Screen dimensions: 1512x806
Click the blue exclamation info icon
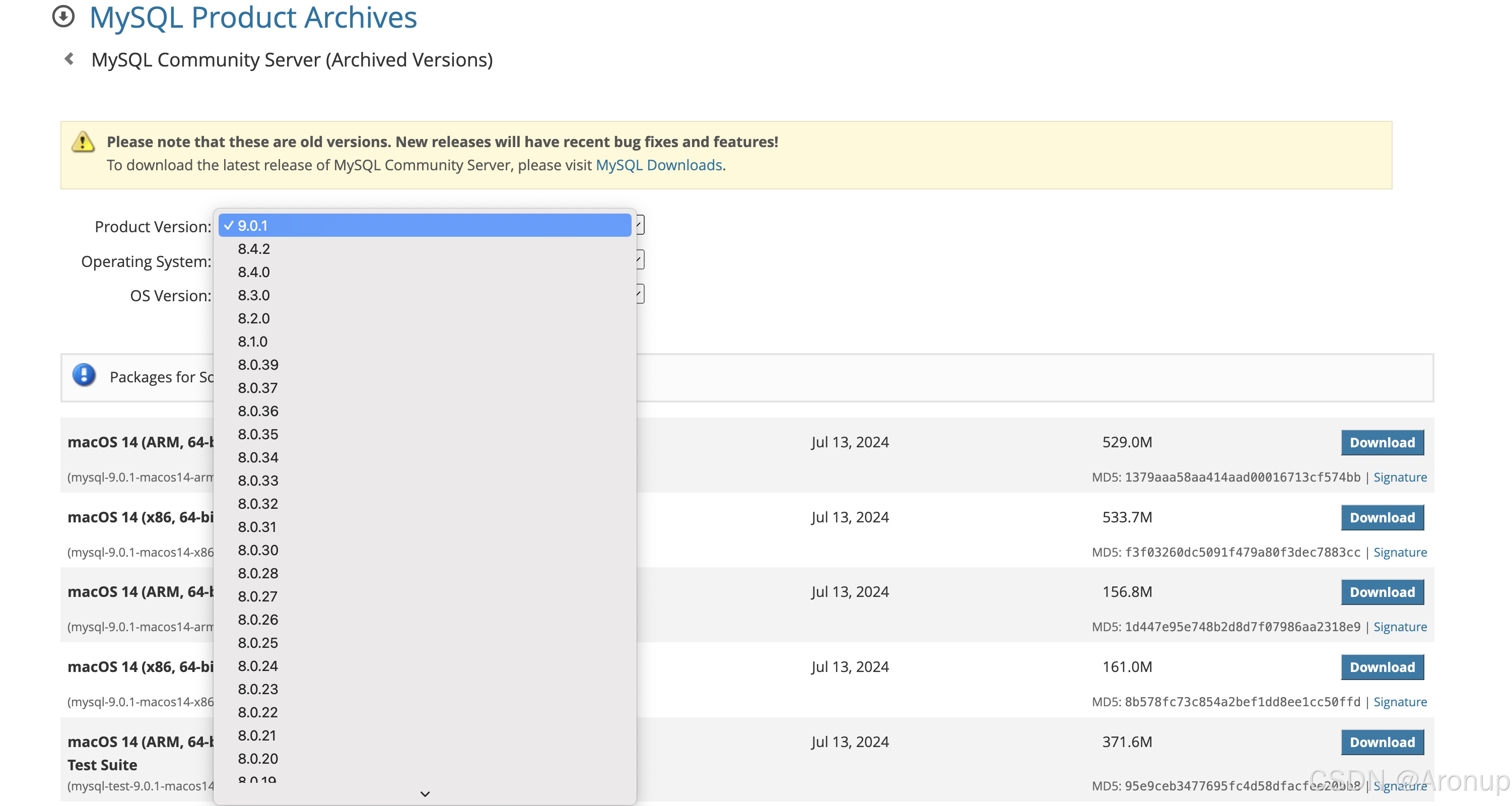84,375
